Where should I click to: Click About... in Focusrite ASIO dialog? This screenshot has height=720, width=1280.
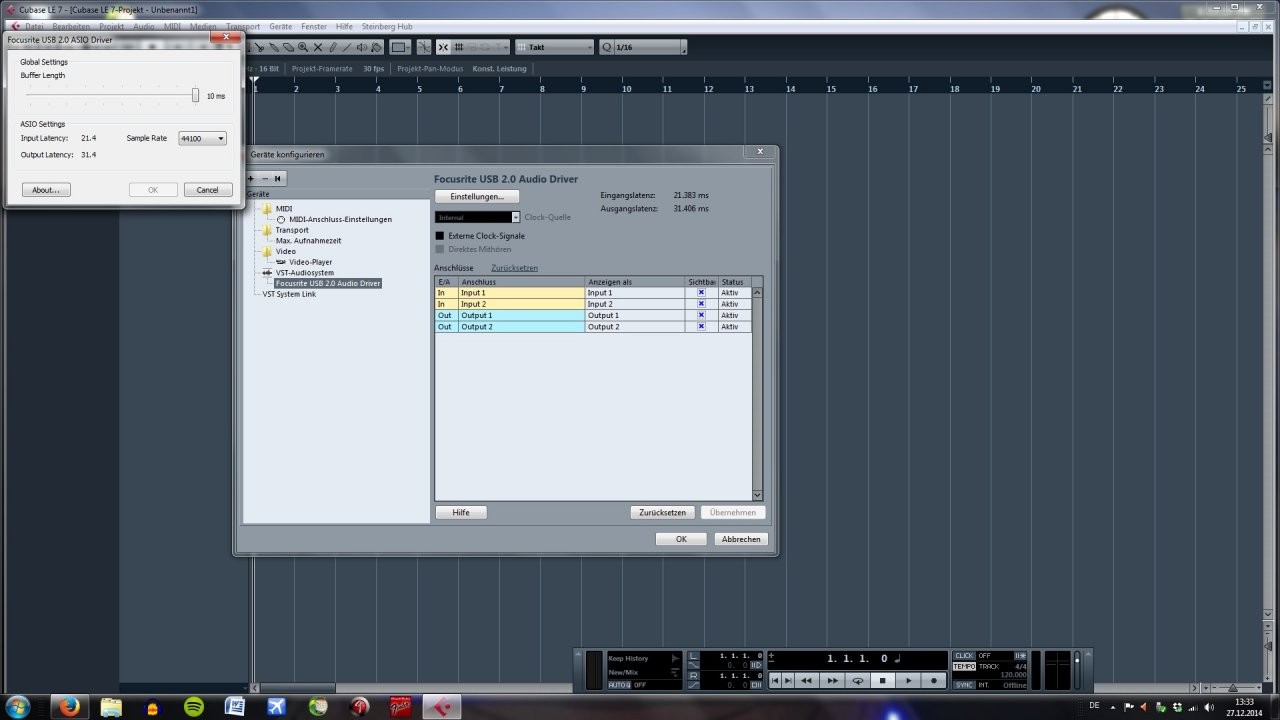pos(46,190)
